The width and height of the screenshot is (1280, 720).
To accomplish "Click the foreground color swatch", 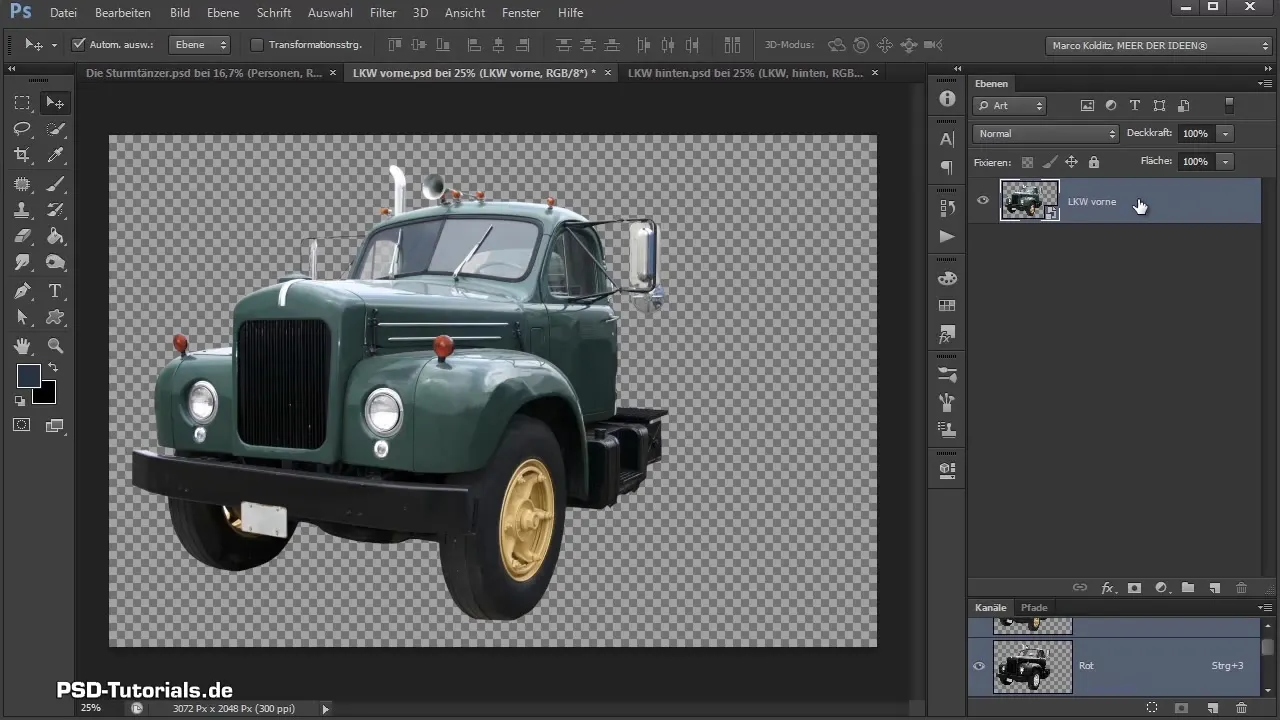I will [x=28, y=376].
